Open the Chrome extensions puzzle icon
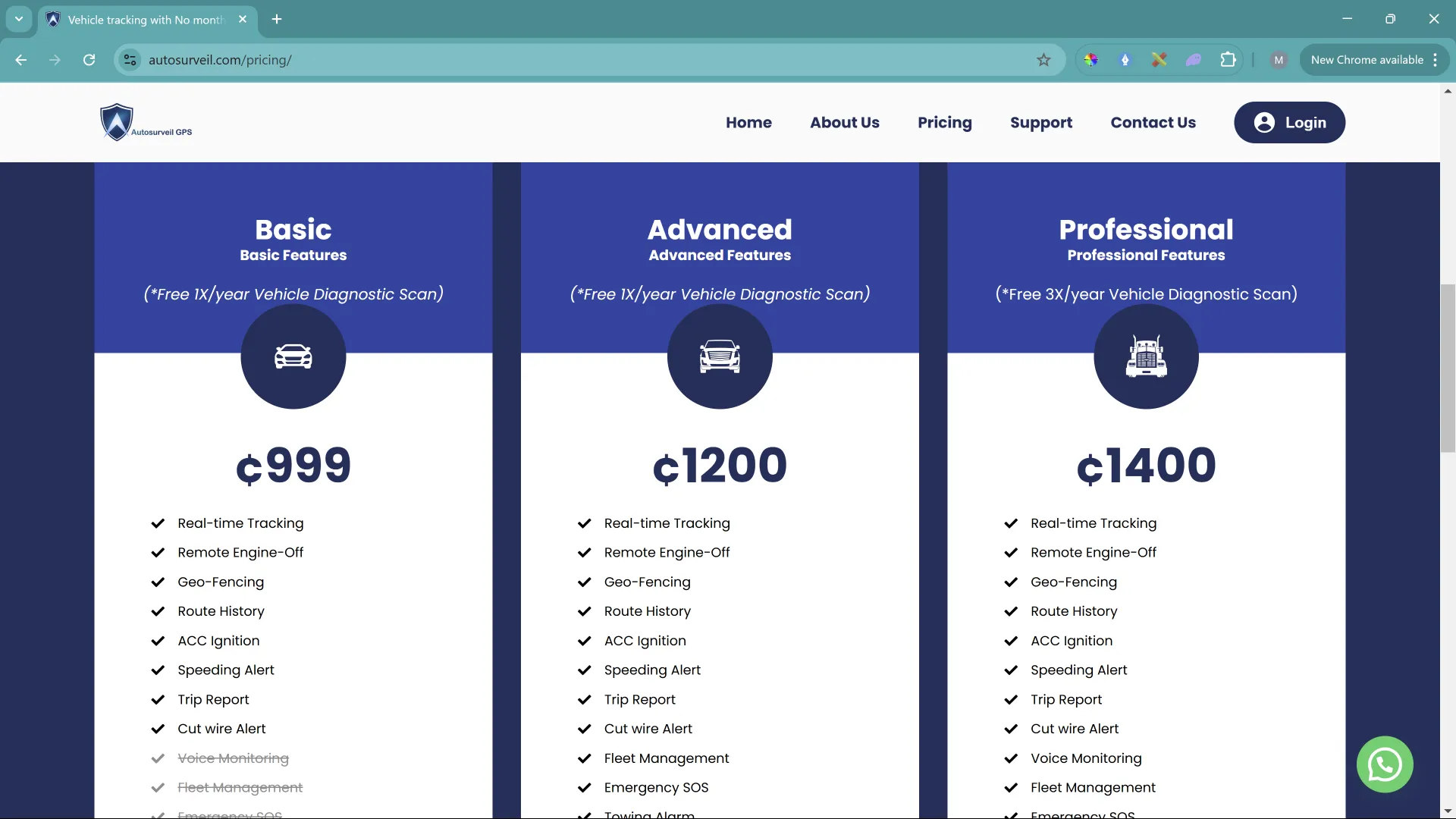 pos(1228,60)
